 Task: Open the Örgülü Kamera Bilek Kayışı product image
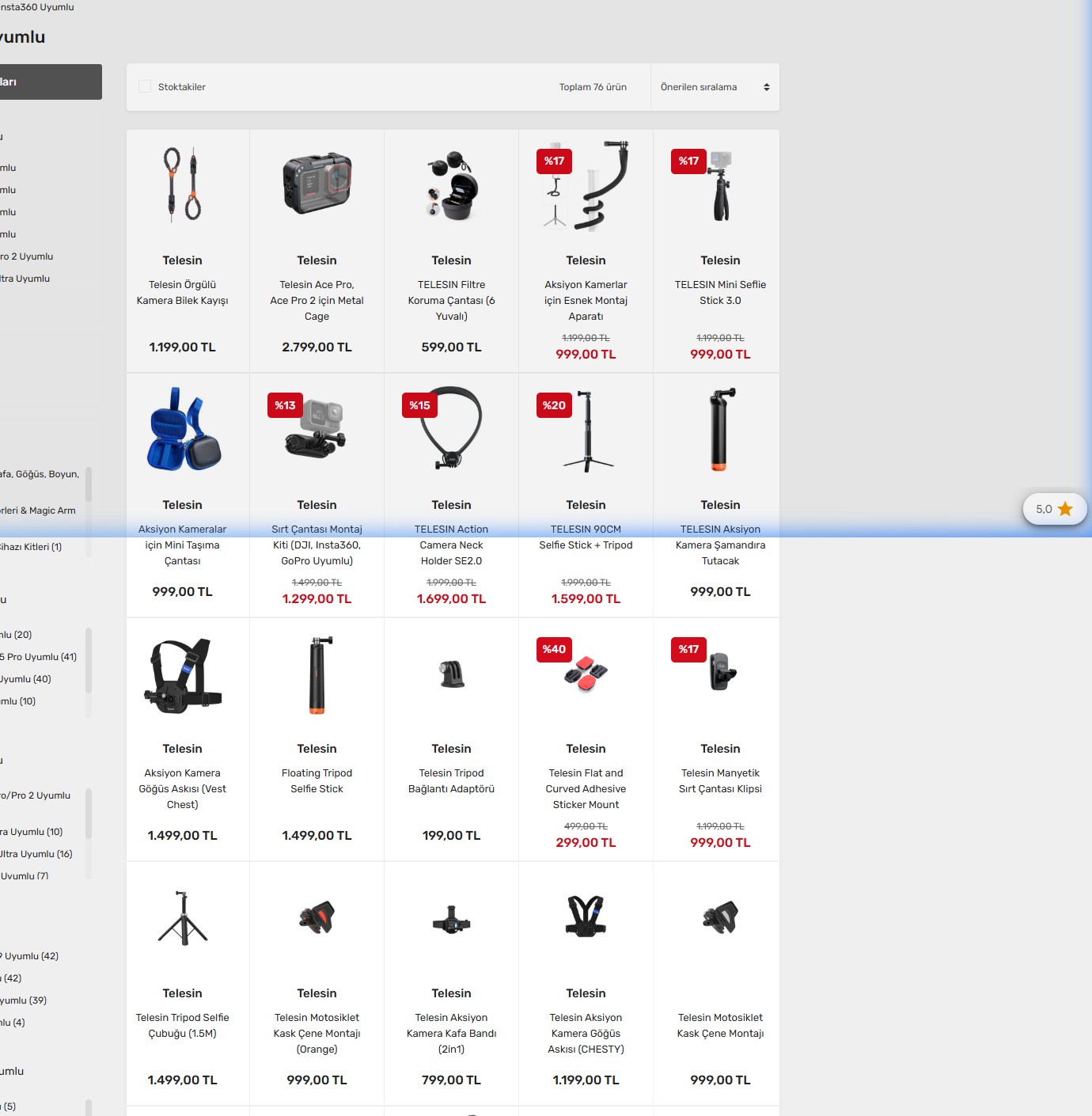pyautogui.click(x=183, y=185)
